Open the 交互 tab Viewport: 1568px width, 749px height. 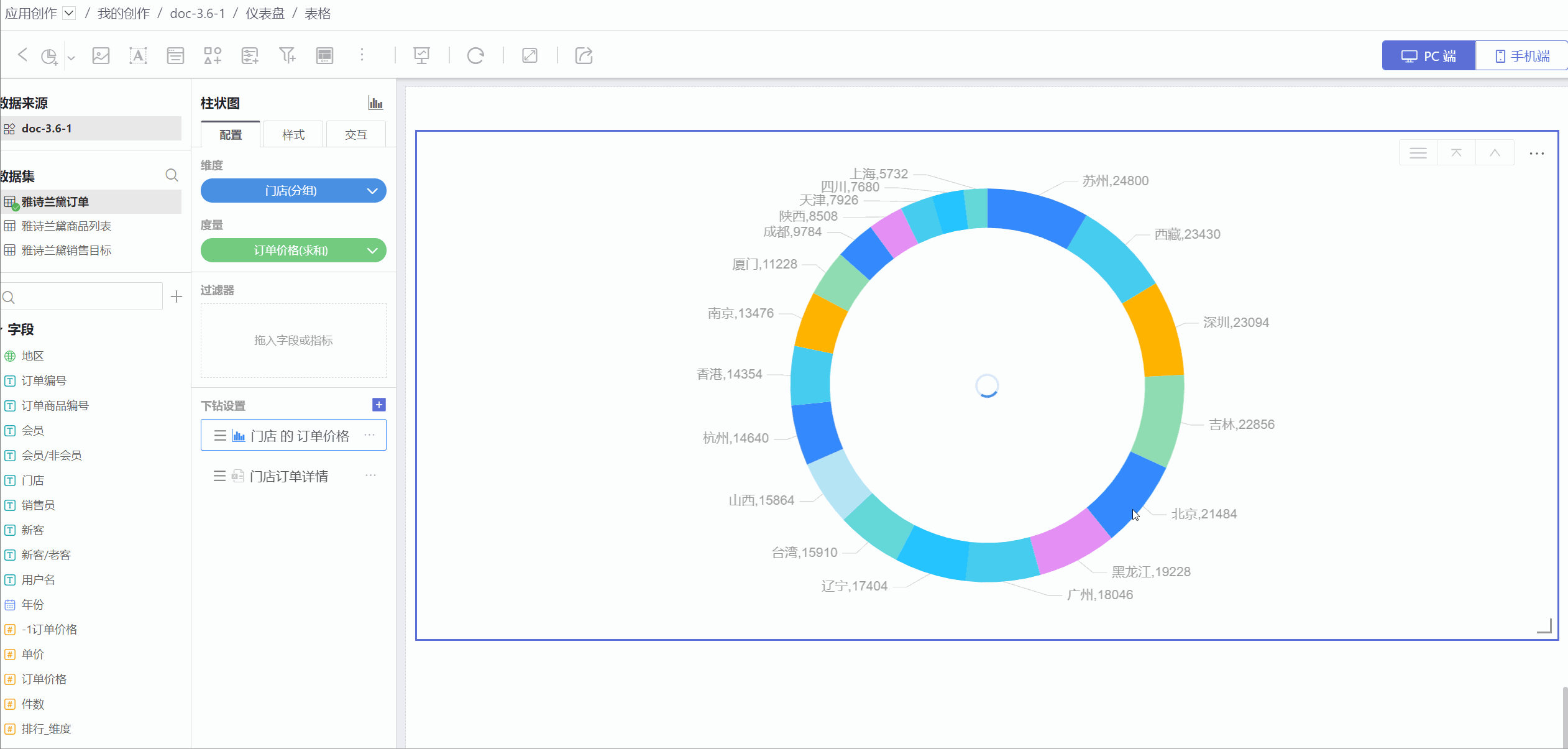356,135
